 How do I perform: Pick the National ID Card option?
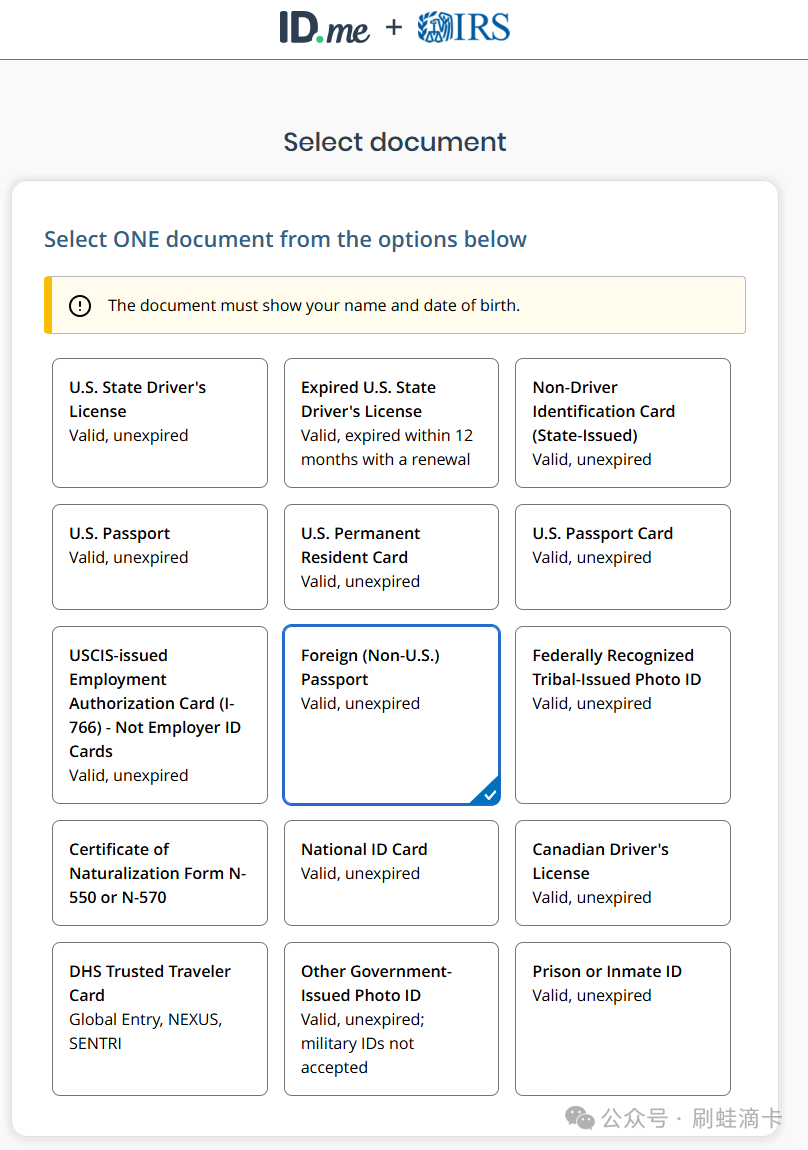coord(392,873)
